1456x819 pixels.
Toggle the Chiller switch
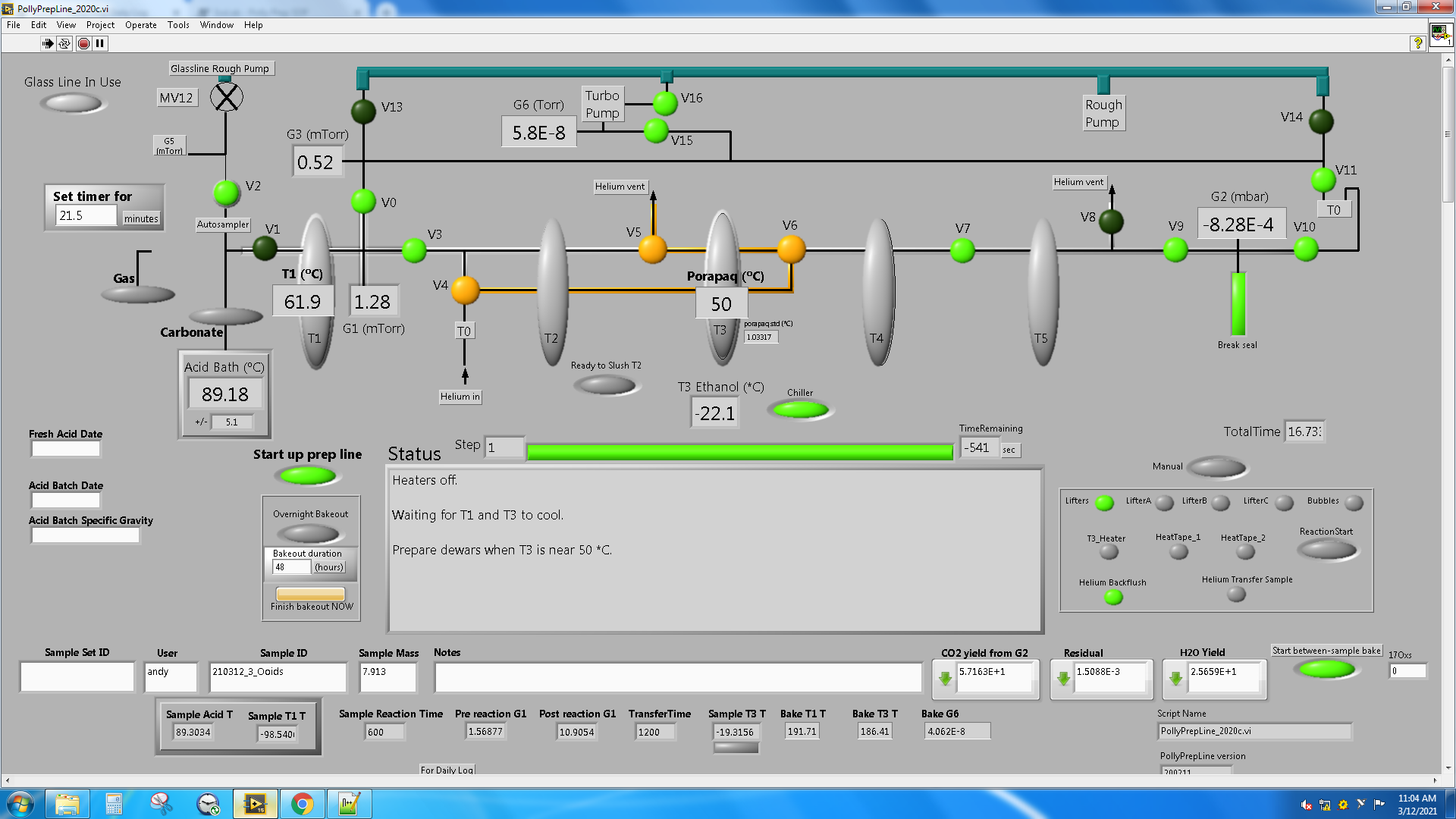coord(800,410)
